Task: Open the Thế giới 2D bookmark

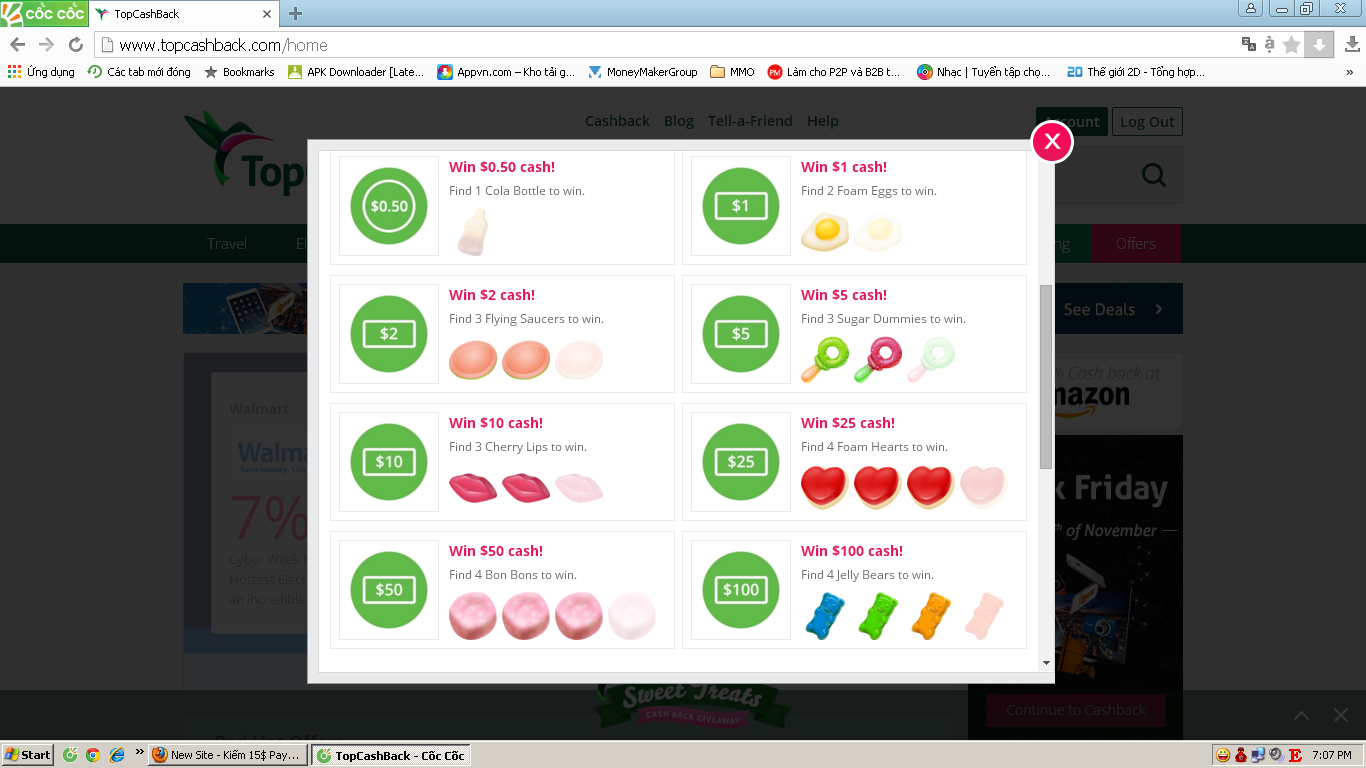Action: 1136,72
